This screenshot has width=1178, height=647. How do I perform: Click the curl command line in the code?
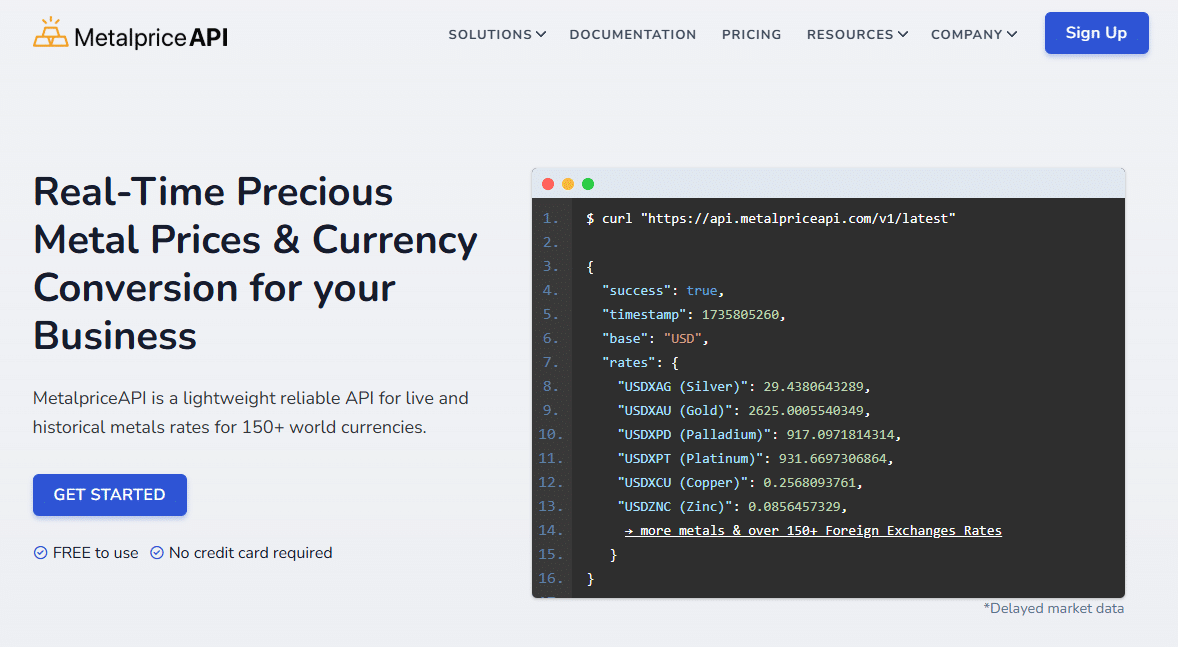tap(771, 219)
